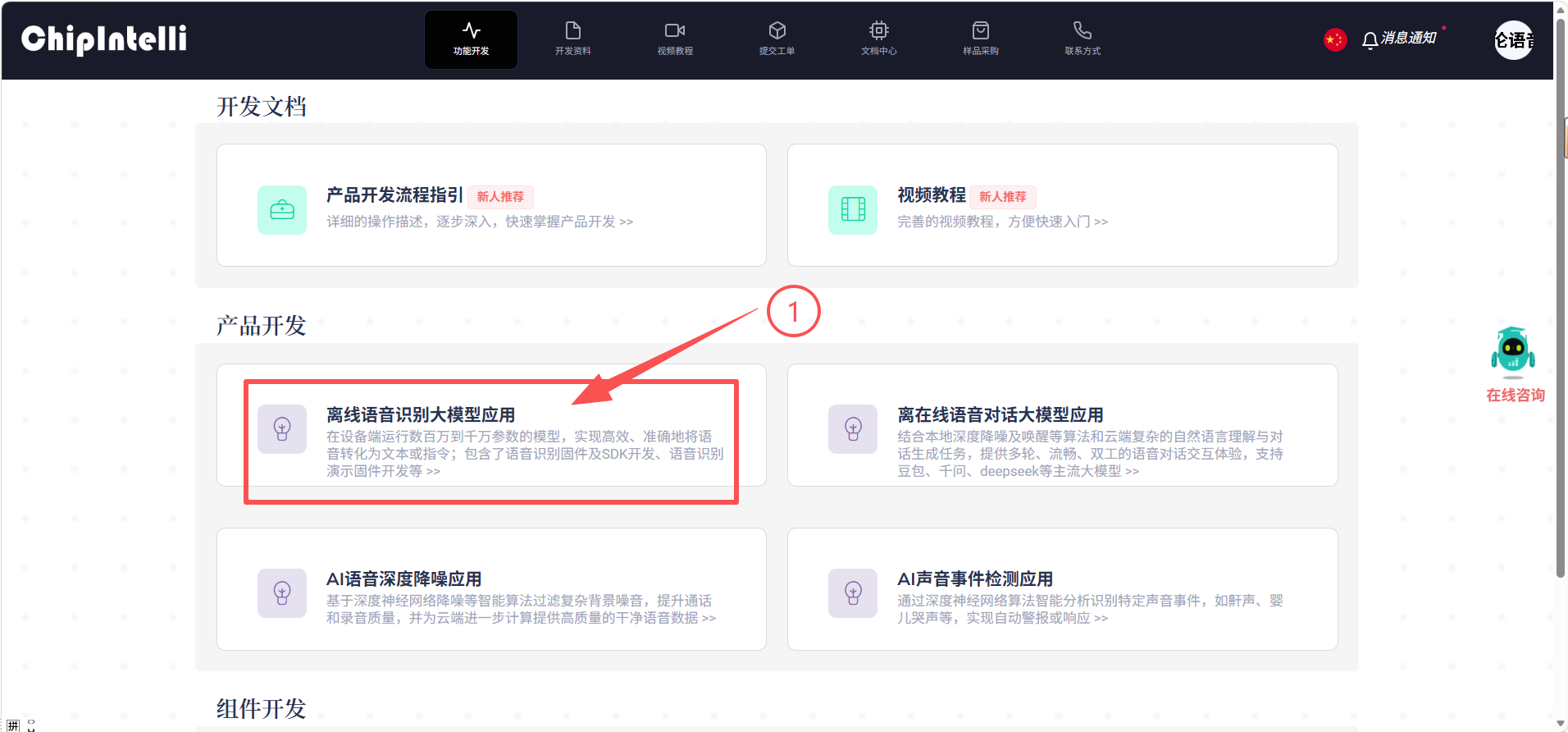Click 新人推荐 badge beside 产品开发流程指引
The height and width of the screenshot is (732, 1568).
pos(500,197)
